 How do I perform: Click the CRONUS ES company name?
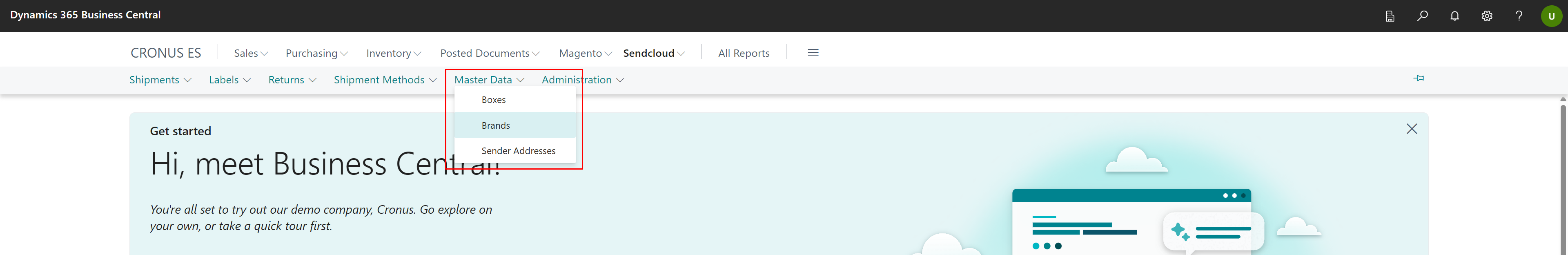click(165, 53)
